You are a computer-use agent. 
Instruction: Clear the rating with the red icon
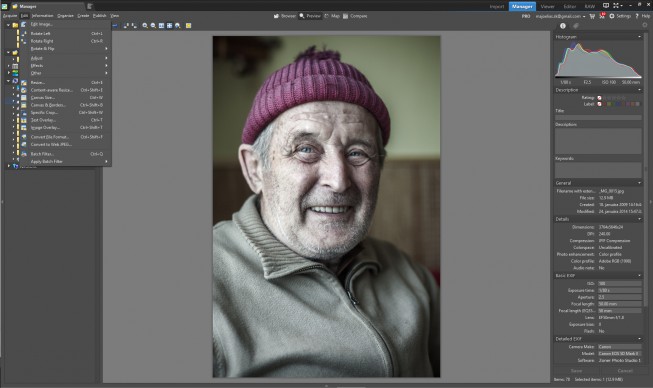599,98
